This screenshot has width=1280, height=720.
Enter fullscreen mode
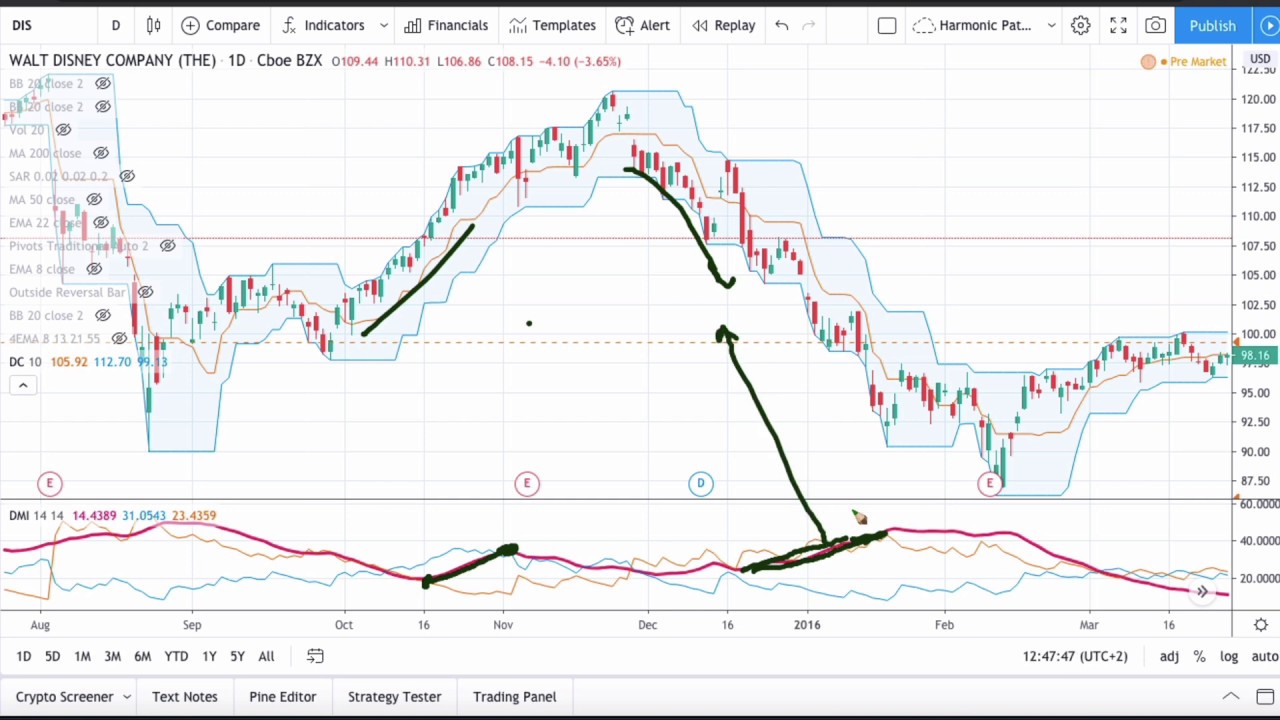click(1118, 25)
